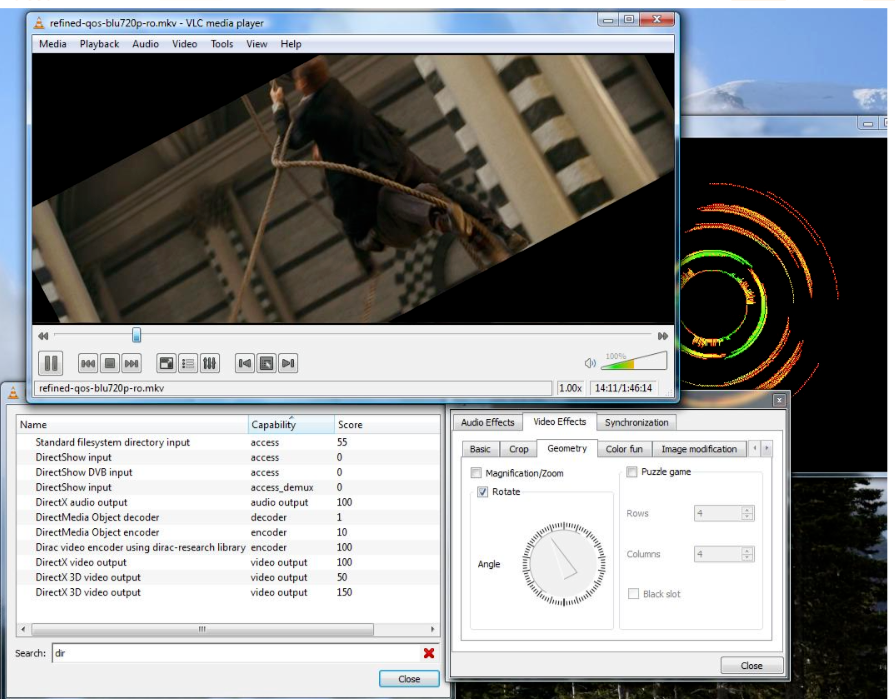Sort by Score column header
The width and height of the screenshot is (895, 699).
click(387, 425)
